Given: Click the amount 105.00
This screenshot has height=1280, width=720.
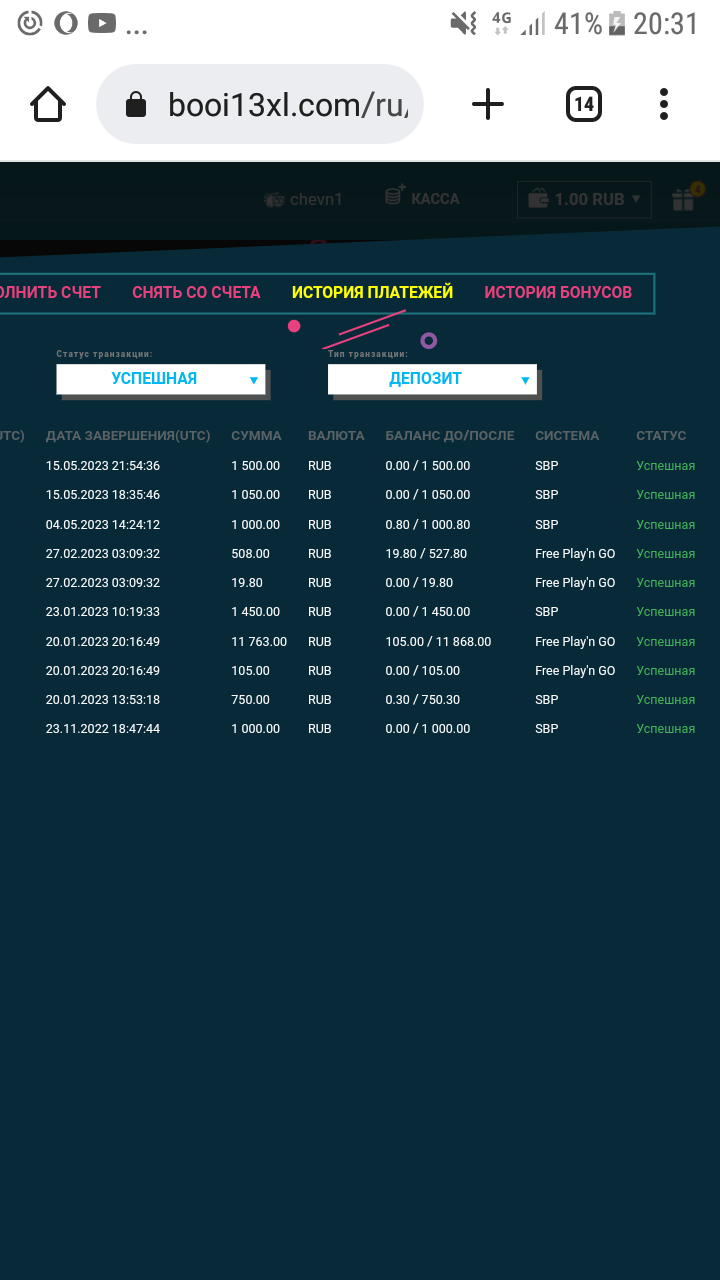Looking at the screenshot, I should coord(250,671).
